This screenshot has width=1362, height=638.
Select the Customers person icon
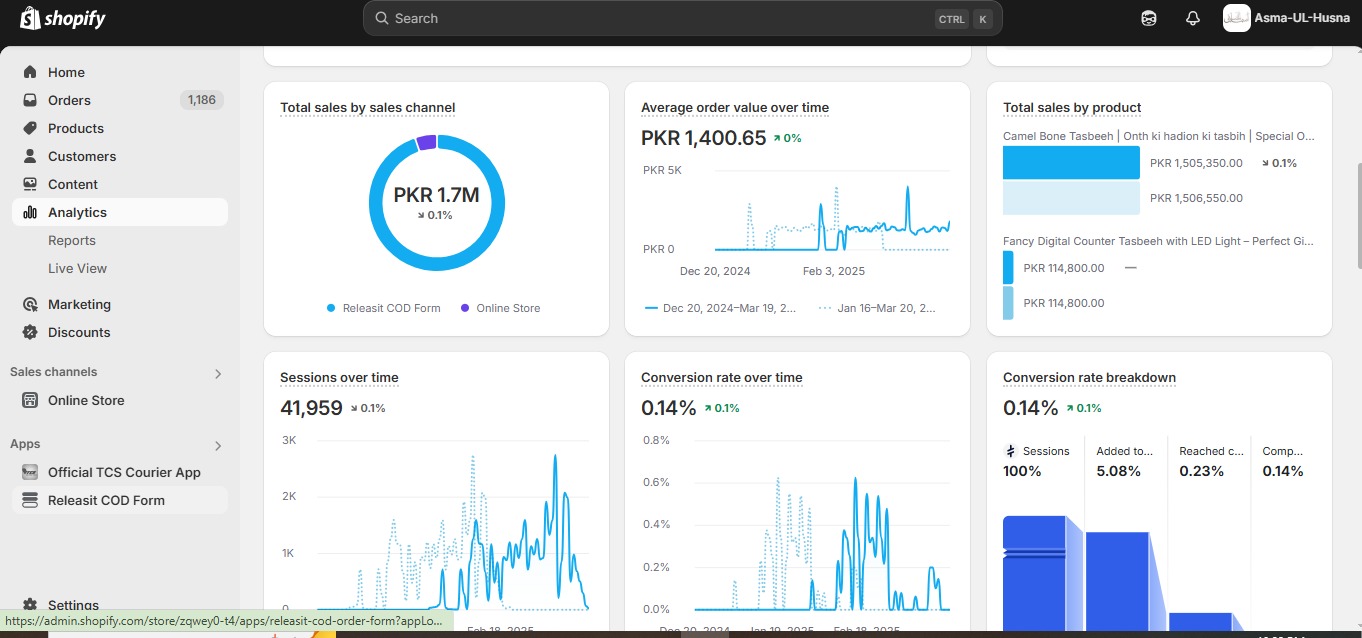coord(30,156)
